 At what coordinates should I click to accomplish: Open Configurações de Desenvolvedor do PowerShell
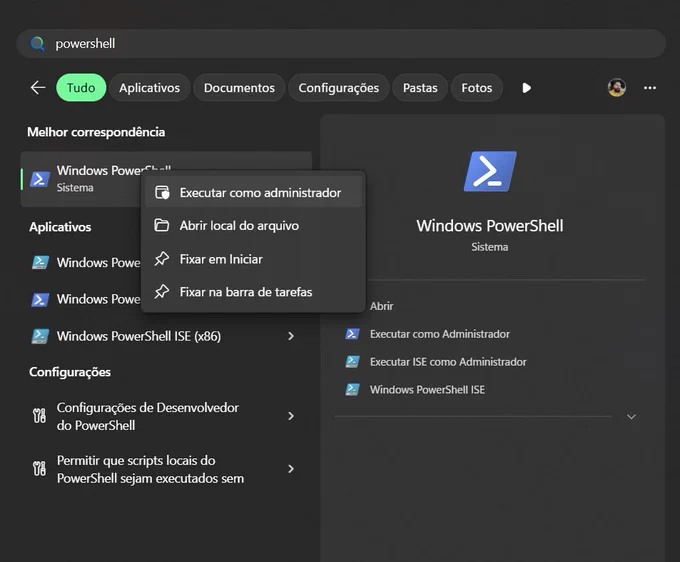pyautogui.click(x=166, y=416)
